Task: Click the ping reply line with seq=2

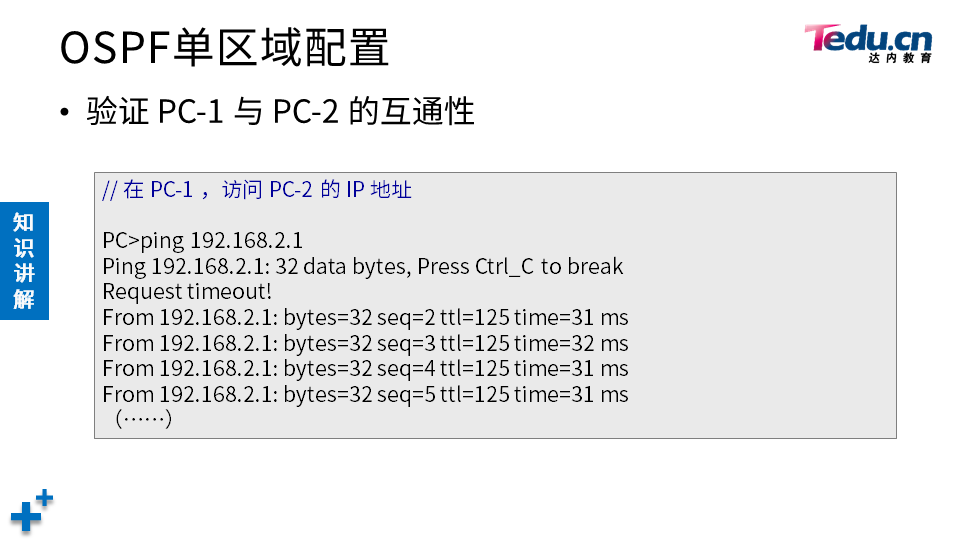Action: [365, 318]
